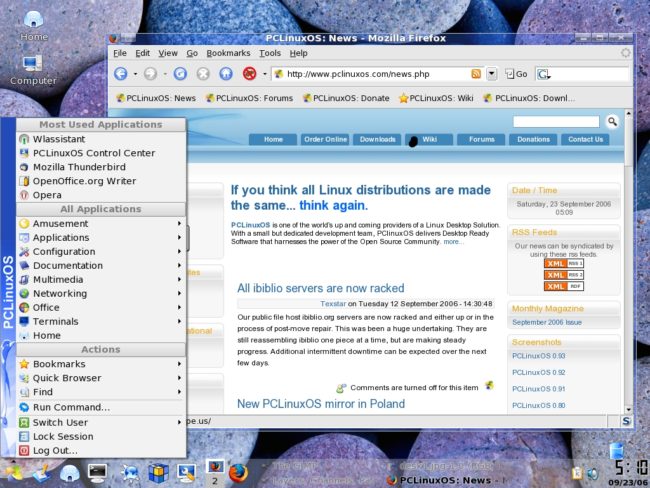Image resolution: width=650 pixels, height=488 pixels.
Task: Click the volume speaker tray icon
Action: tap(593, 473)
